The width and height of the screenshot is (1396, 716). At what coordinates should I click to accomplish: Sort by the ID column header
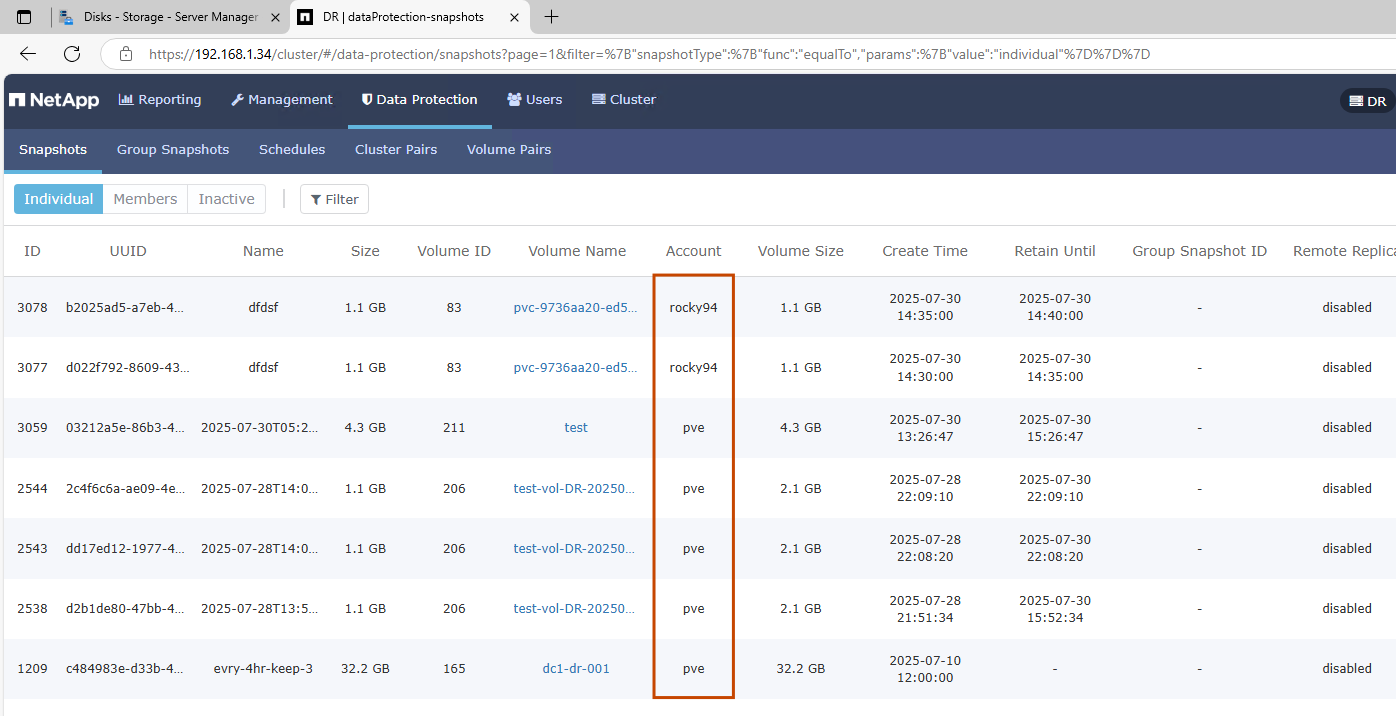tap(32, 251)
